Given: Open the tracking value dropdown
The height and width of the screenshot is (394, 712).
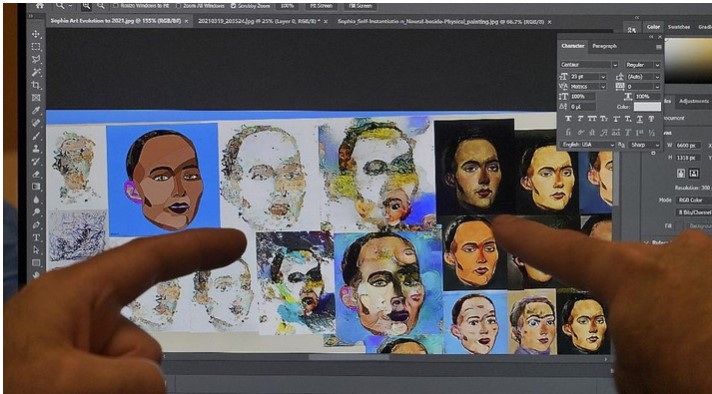Looking at the screenshot, I should [657, 86].
